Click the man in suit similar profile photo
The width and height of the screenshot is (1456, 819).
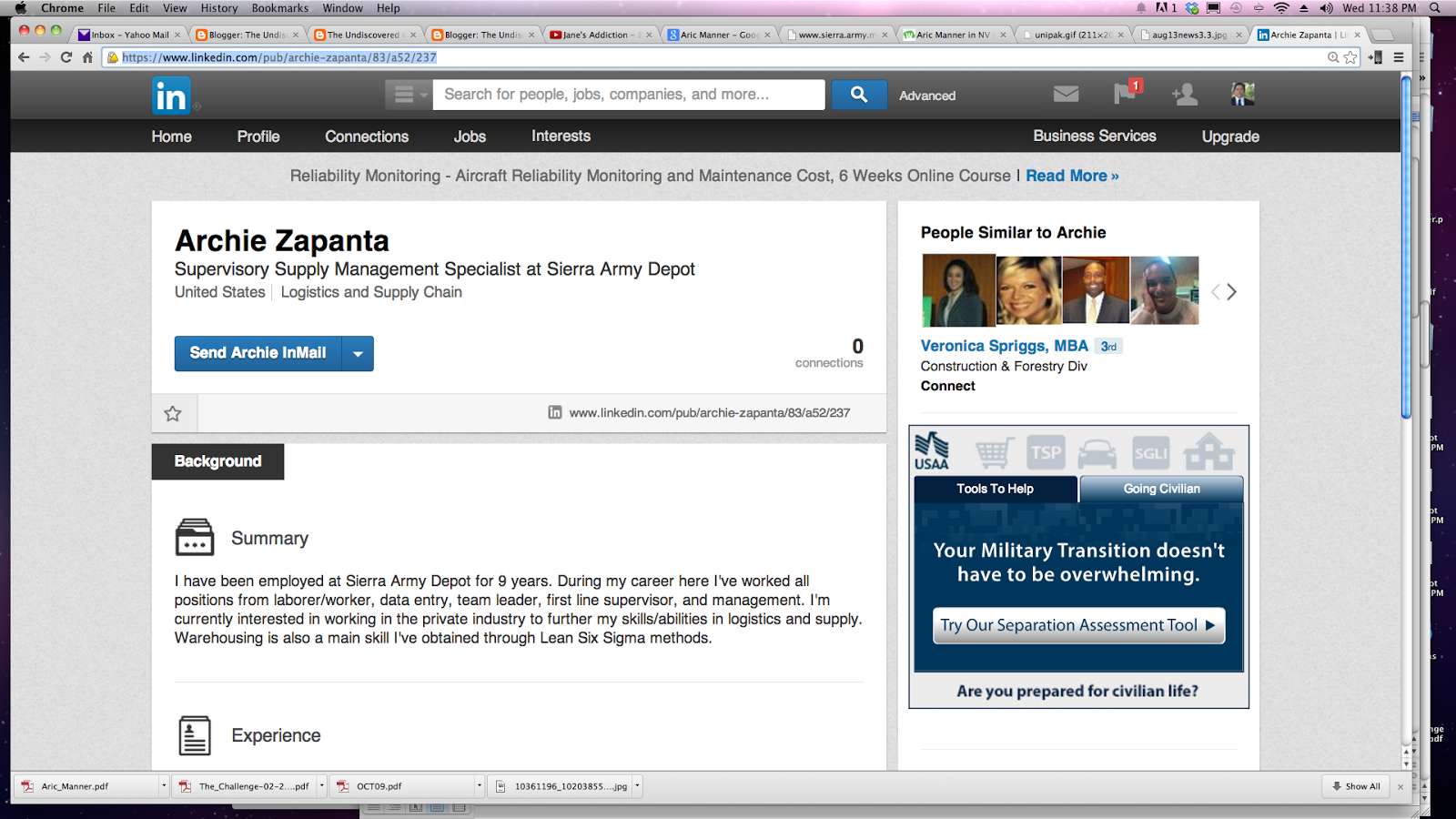click(1096, 290)
